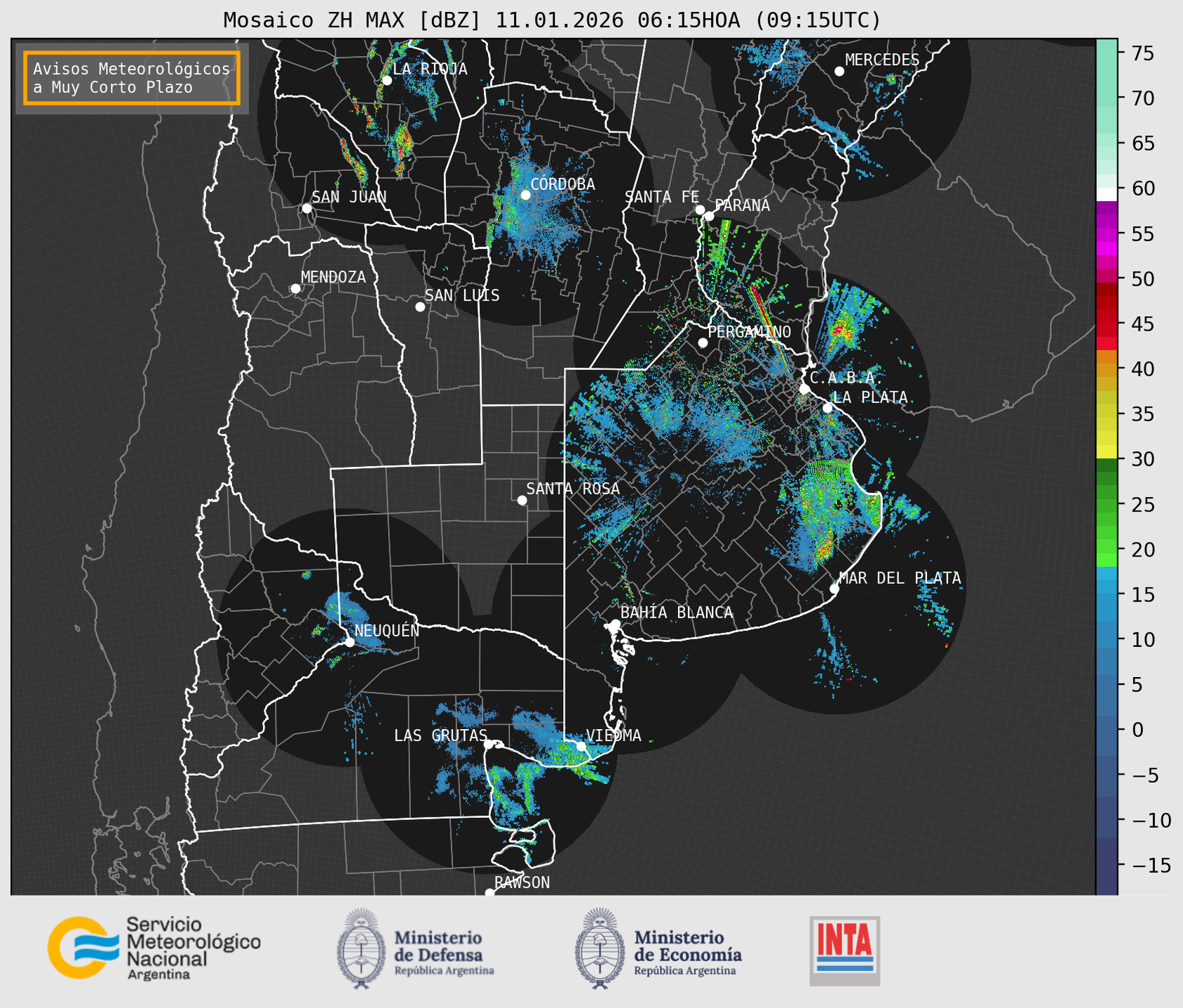This screenshot has height=1008, width=1183.
Task: Click the Mercedes city marker dot
Action: (x=839, y=71)
